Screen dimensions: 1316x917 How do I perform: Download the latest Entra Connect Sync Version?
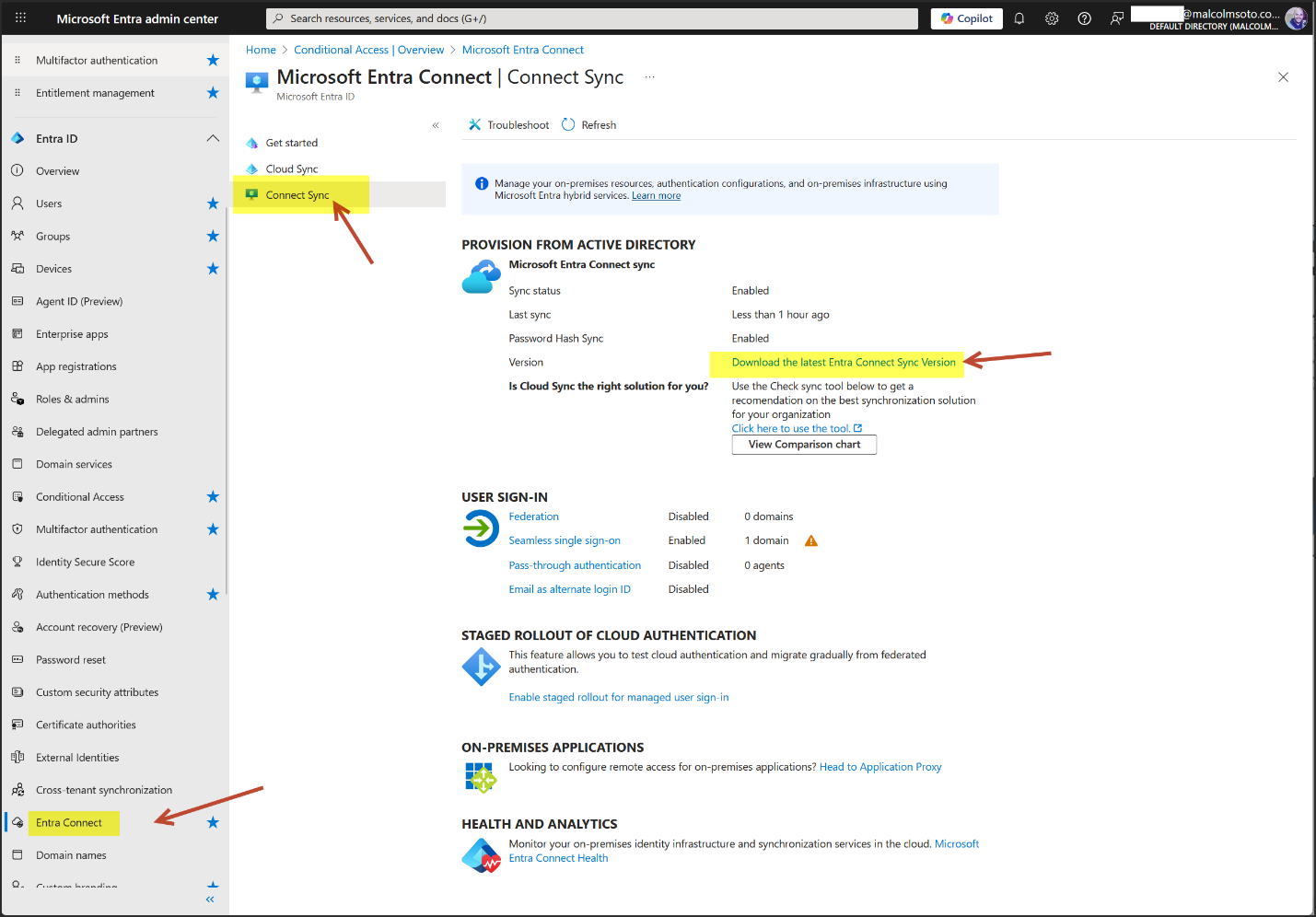point(843,363)
